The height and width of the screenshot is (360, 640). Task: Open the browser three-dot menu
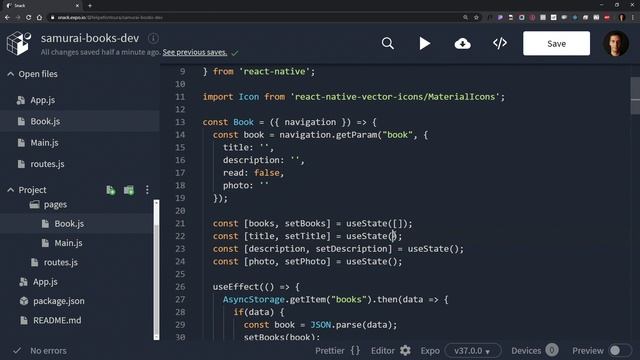(x=633, y=18)
